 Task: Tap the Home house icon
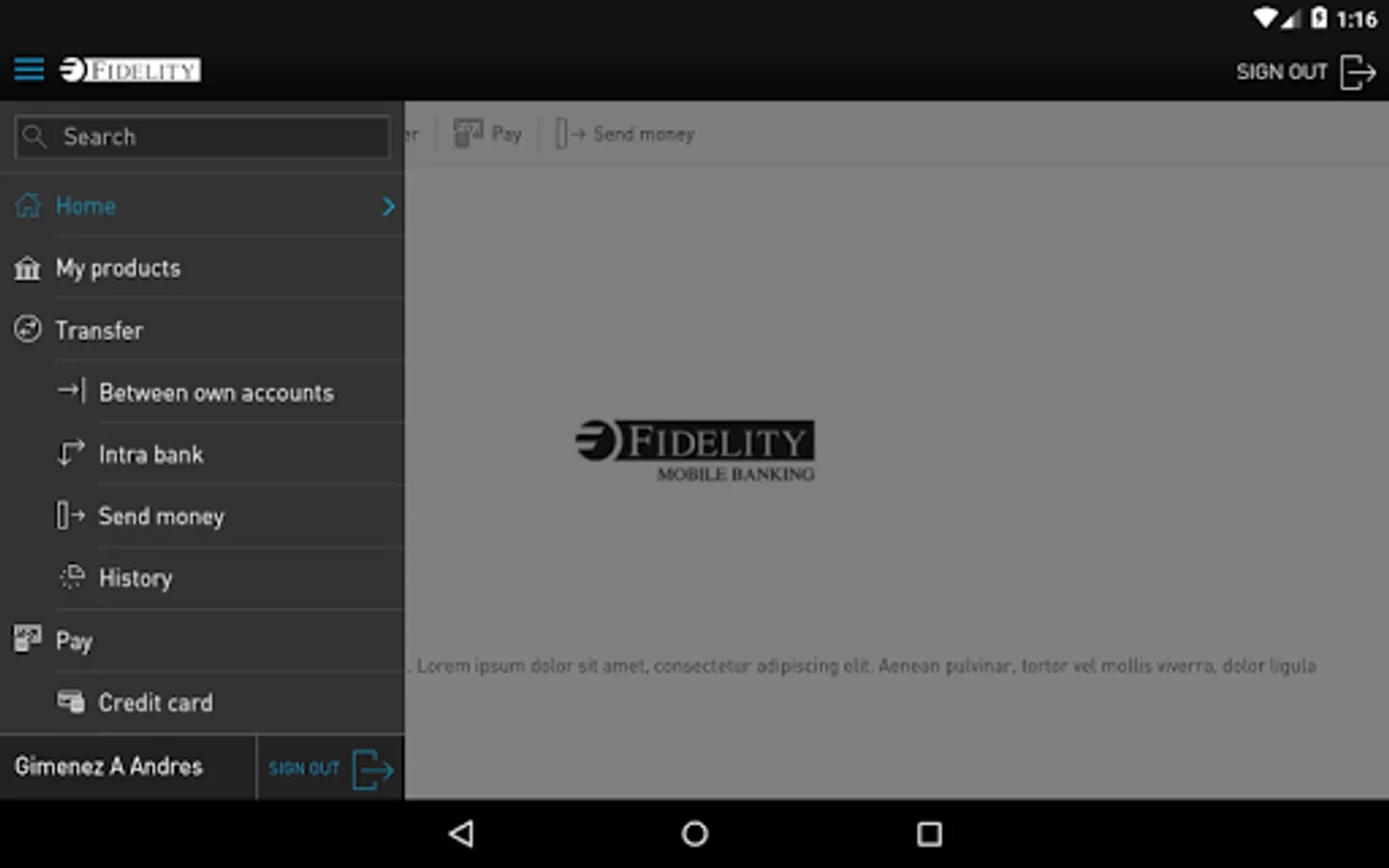[28, 204]
